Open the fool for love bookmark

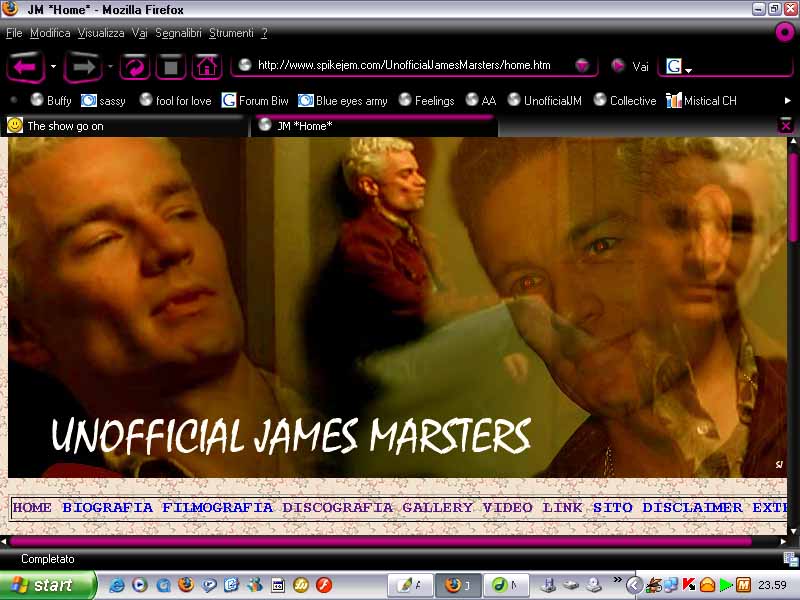pyautogui.click(x=176, y=101)
